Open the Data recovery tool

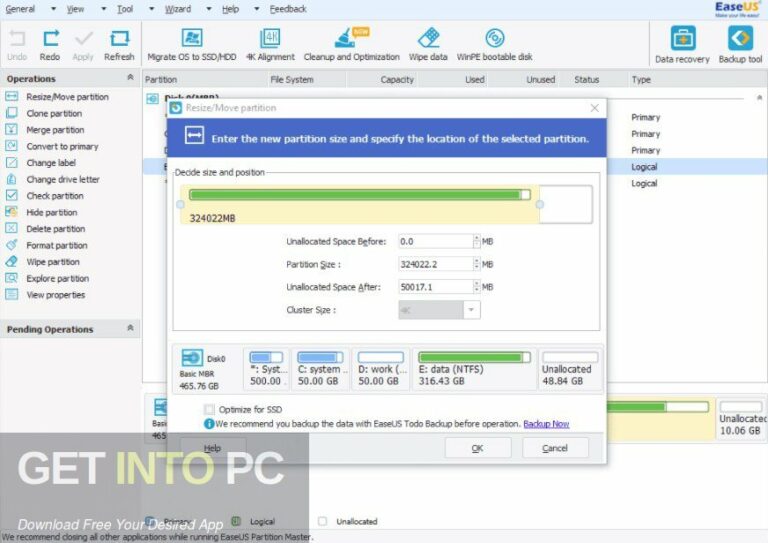pyautogui.click(x=682, y=45)
